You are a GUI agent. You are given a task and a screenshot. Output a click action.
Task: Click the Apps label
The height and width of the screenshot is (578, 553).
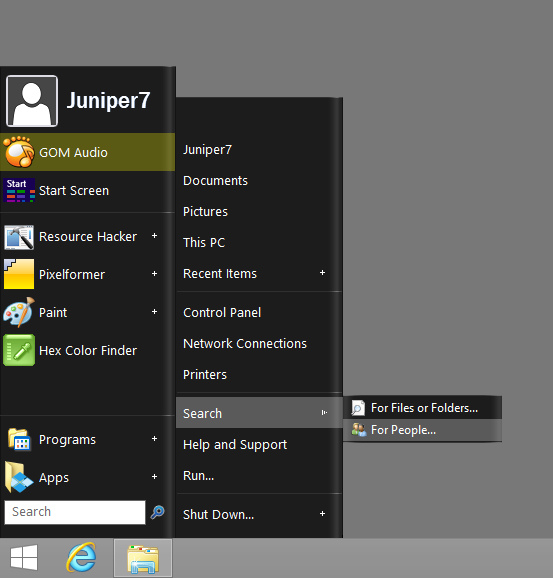(54, 478)
